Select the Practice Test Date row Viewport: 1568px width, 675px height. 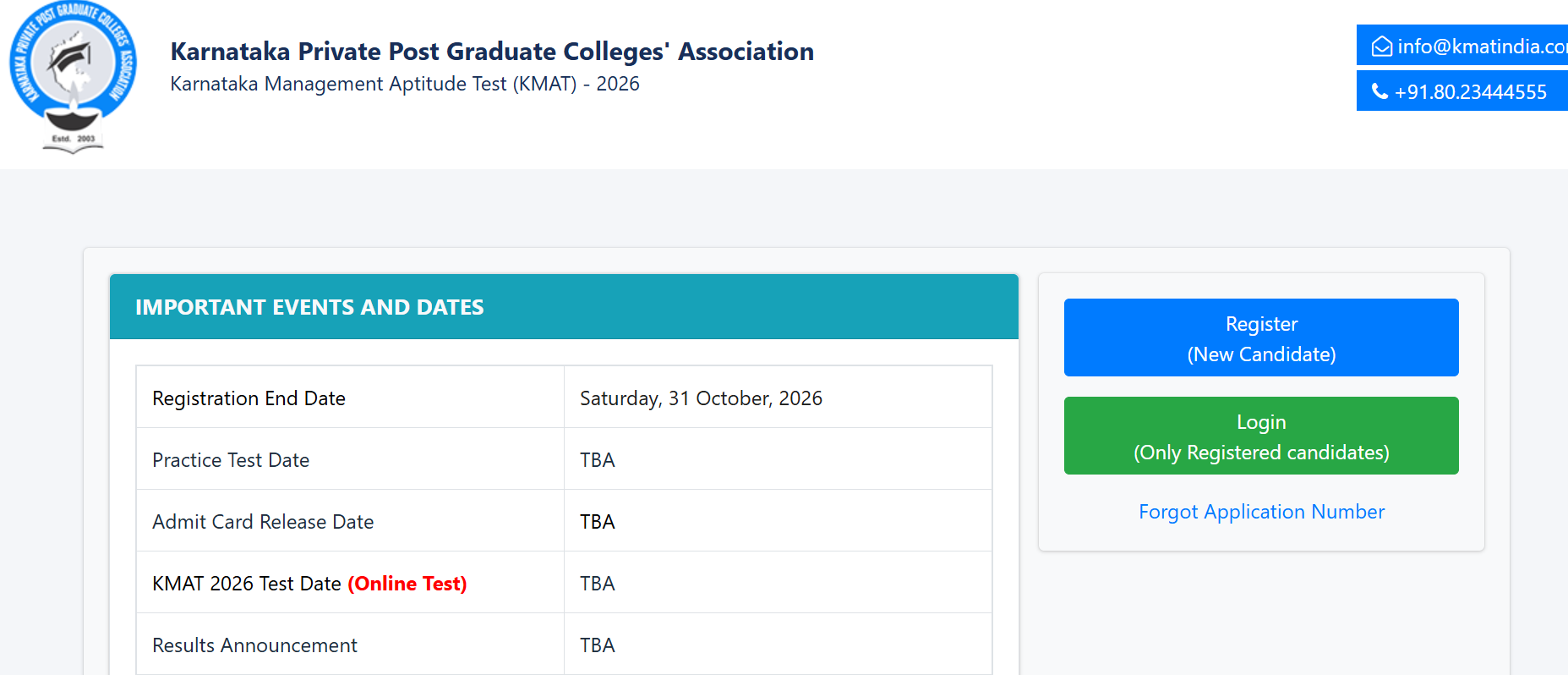[x=564, y=459]
